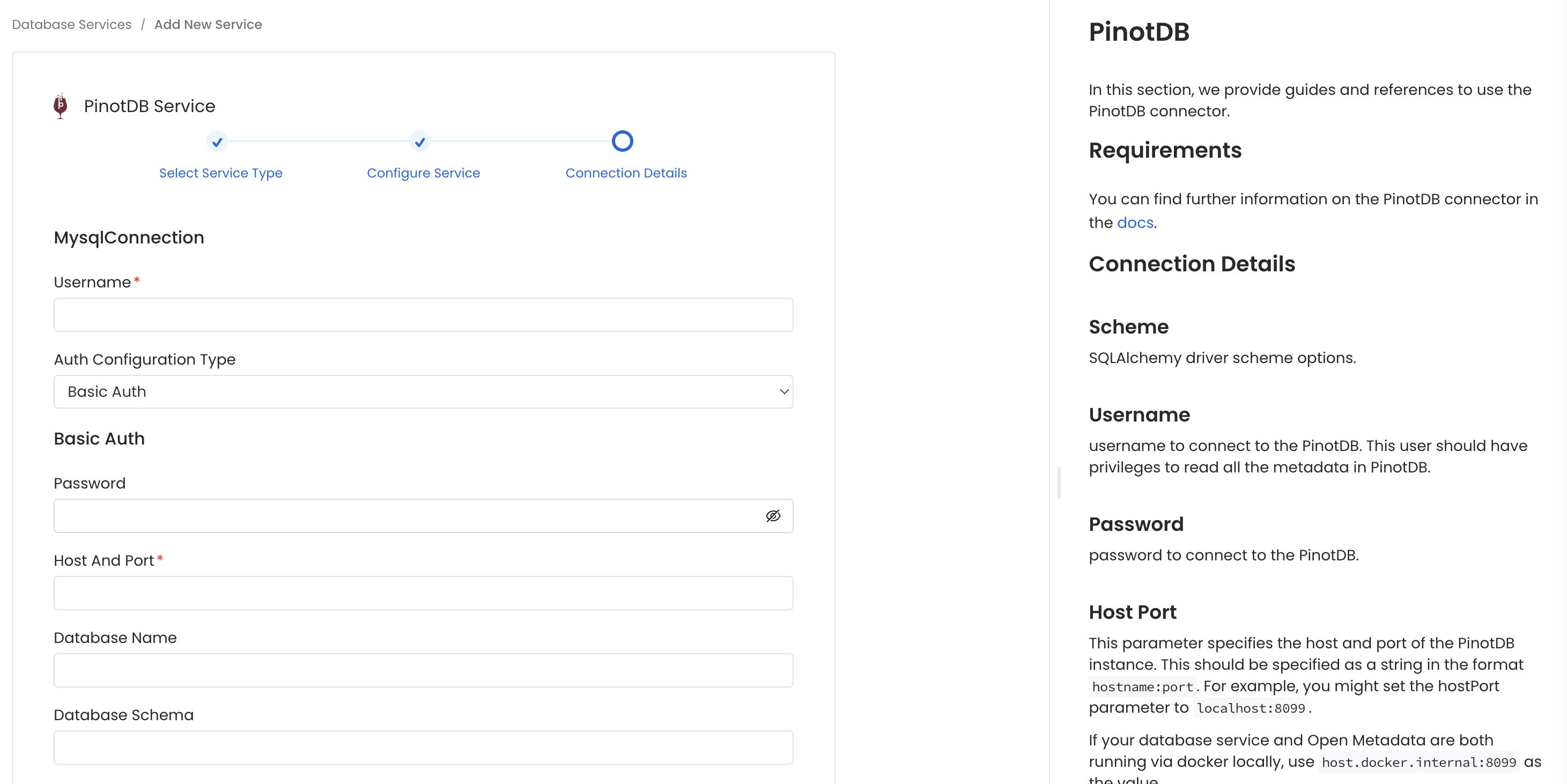Expand the Basic Auth selector chevron
Screen dimensions: 1567x784
point(783,391)
